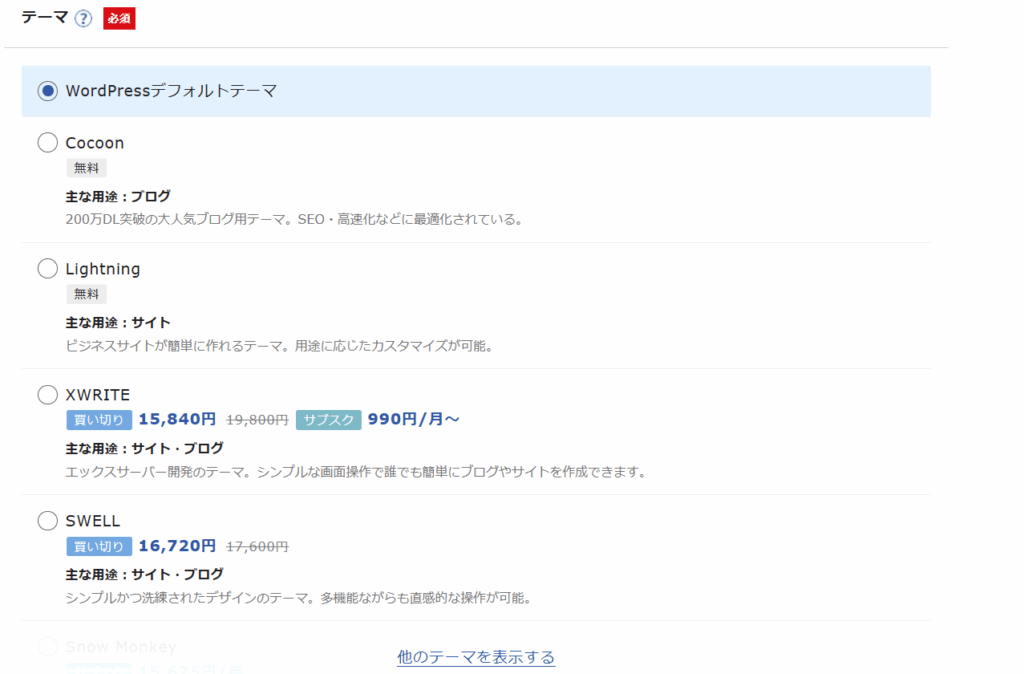
Task: Click the 990円/月〜 subscription price
Action: (413, 419)
